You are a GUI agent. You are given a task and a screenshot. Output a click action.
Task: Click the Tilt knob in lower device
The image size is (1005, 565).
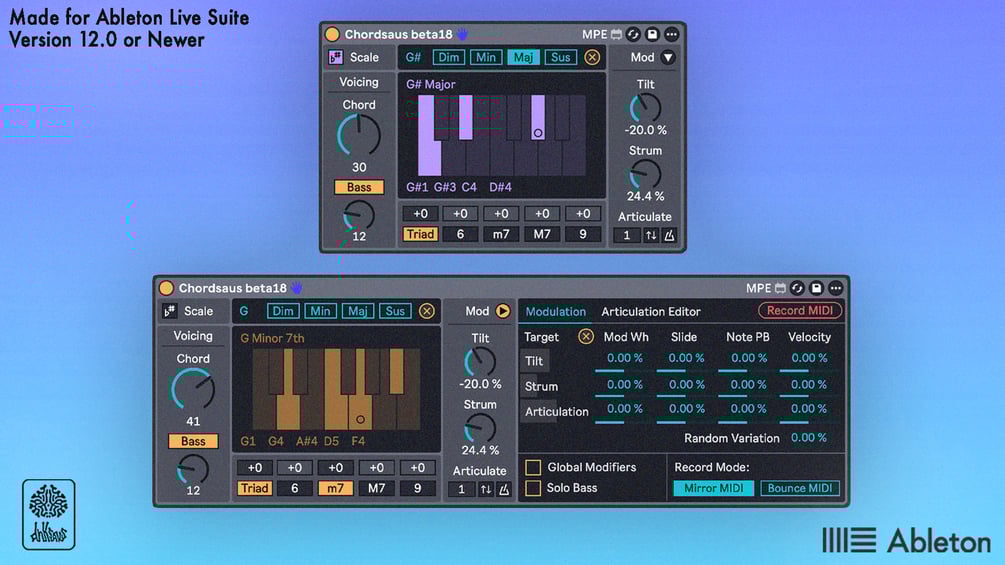pos(480,363)
